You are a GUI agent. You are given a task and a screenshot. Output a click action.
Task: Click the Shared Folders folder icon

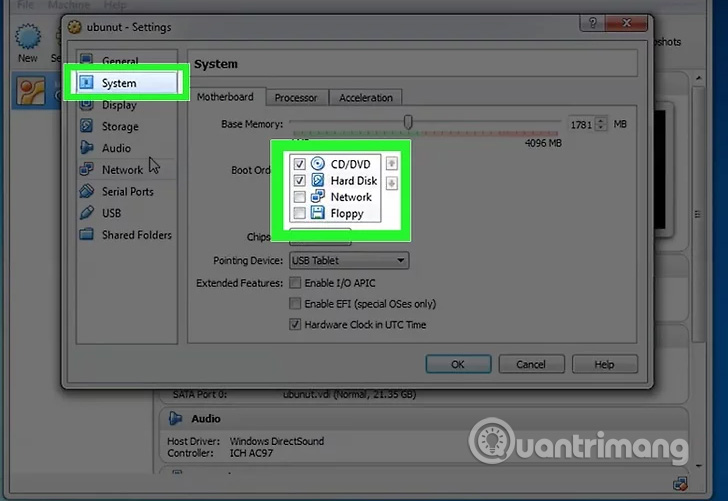tap(86, 234)
